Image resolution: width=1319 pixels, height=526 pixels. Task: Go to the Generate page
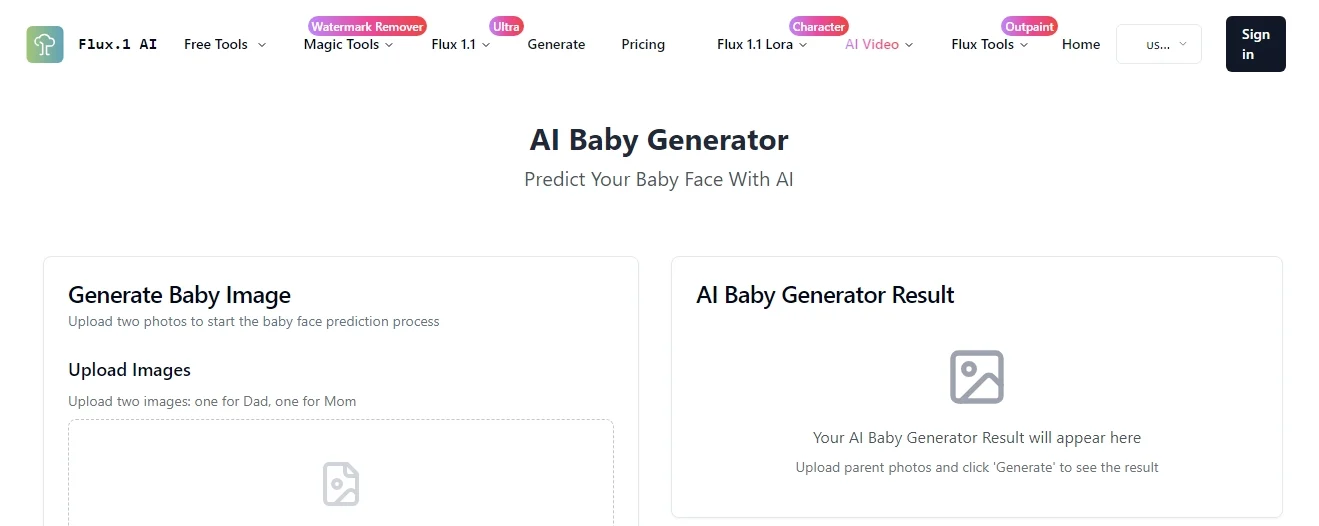[x=556, y=44]
